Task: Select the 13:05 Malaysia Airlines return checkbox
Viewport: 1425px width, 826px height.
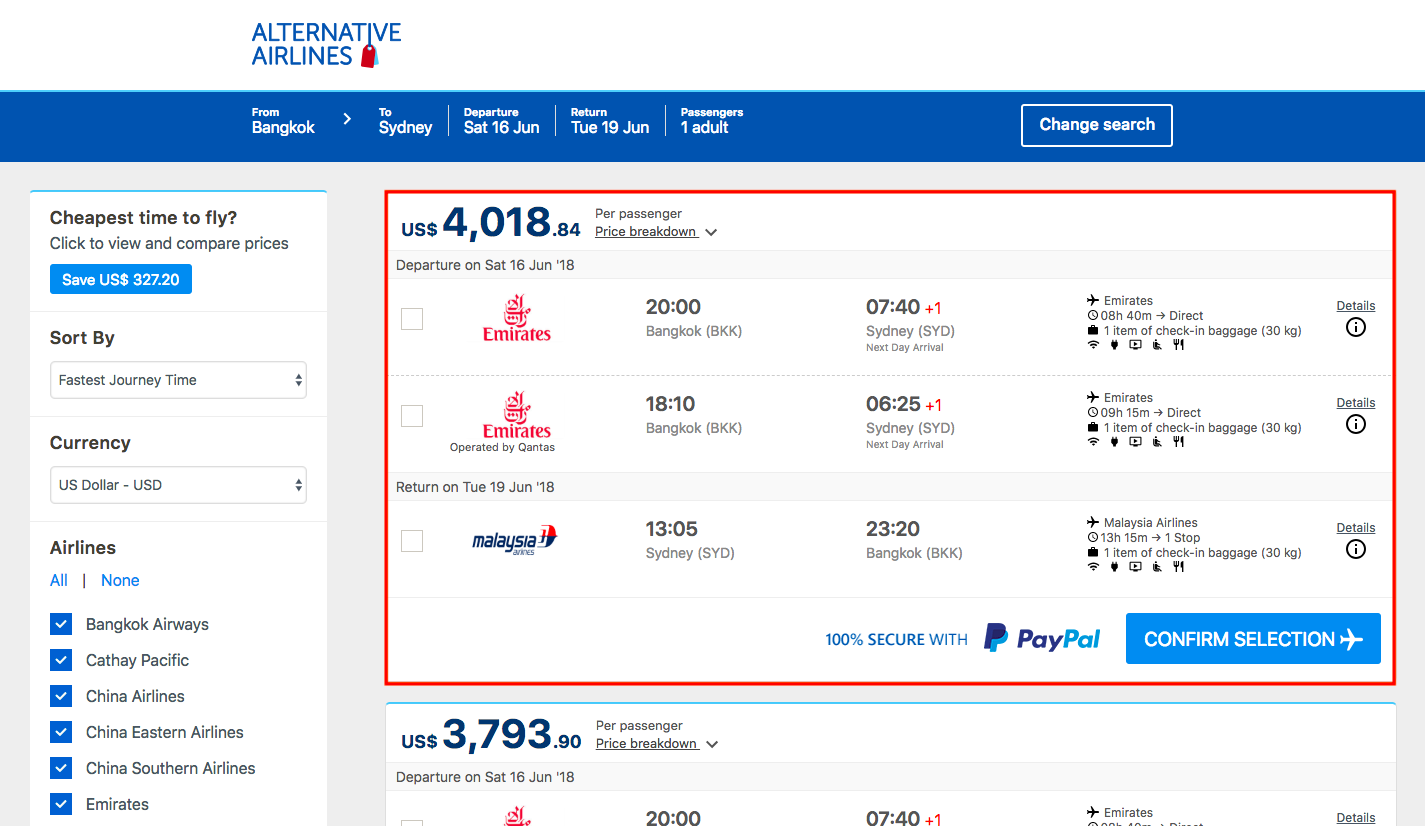Action: [412, 541]
